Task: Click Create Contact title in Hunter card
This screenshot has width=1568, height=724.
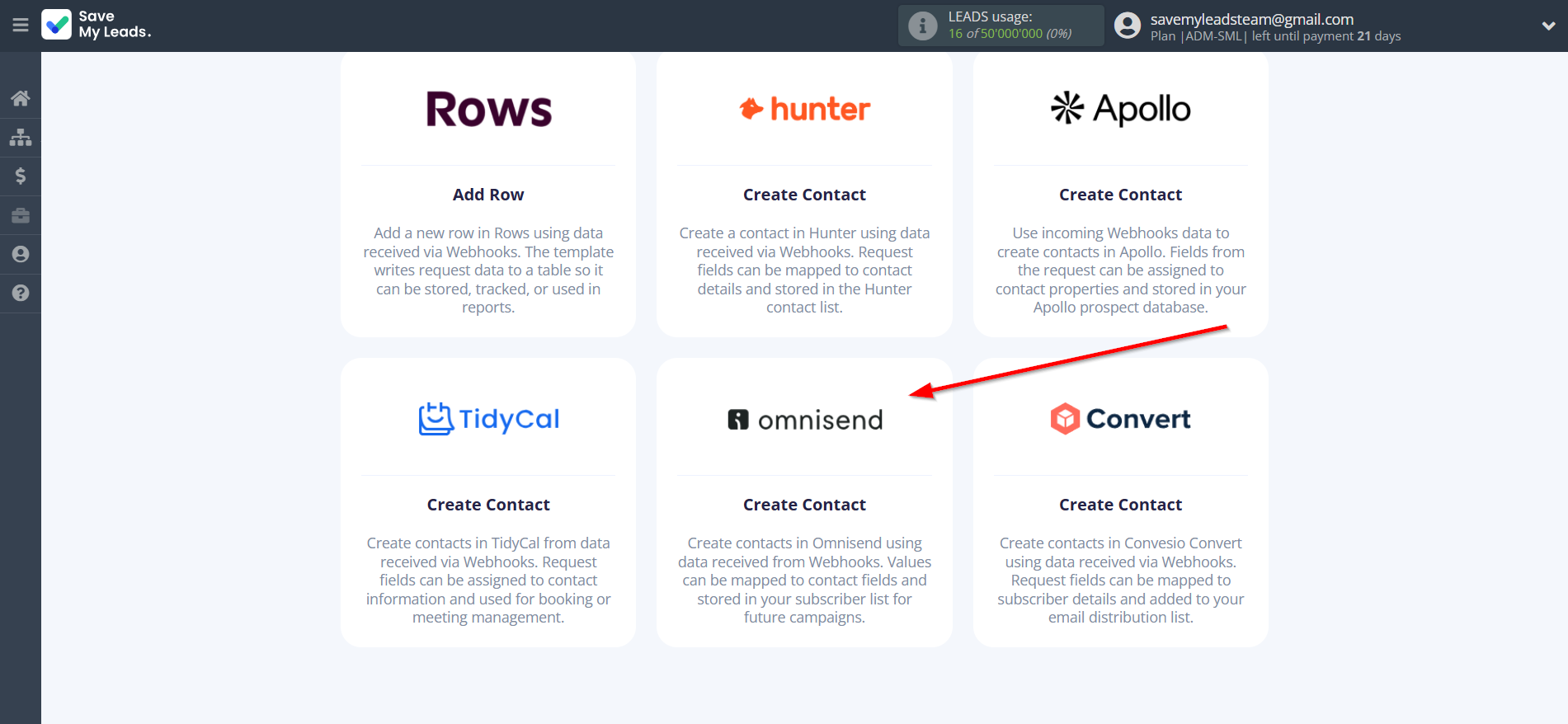Action: pyautogui.click(x=804, y=195)
